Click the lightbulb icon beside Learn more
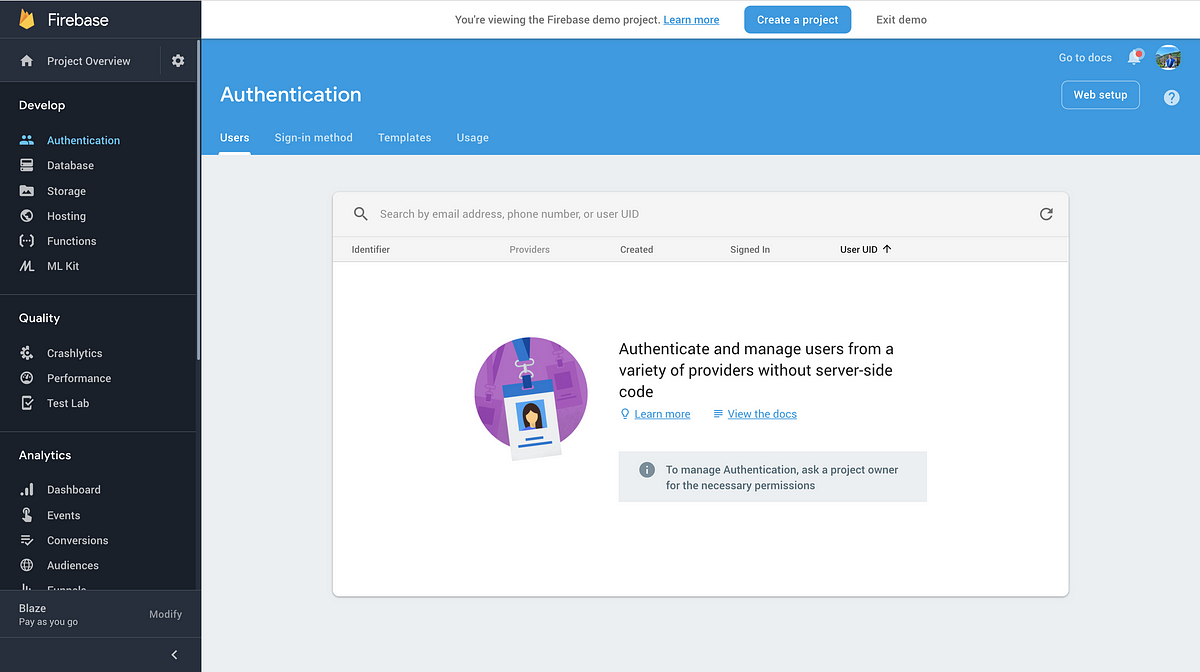Viewport: 1200px width, 672px height. point(625,414)
